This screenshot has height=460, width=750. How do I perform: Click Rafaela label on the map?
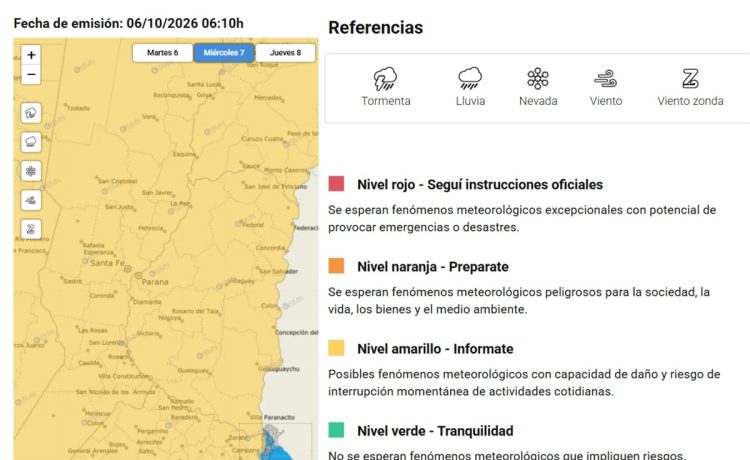[x=93, y=245]
